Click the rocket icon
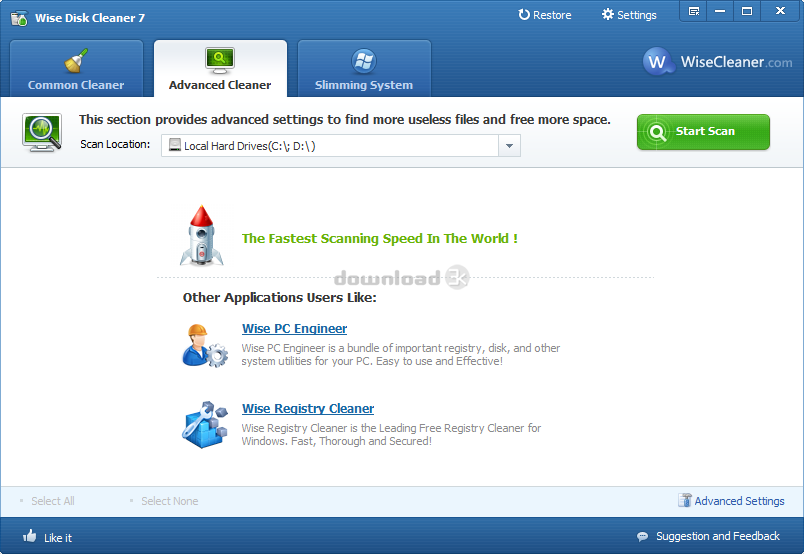The height and width of the screenshot is (554, 804). pyautogui.click(x=202, y=236)
